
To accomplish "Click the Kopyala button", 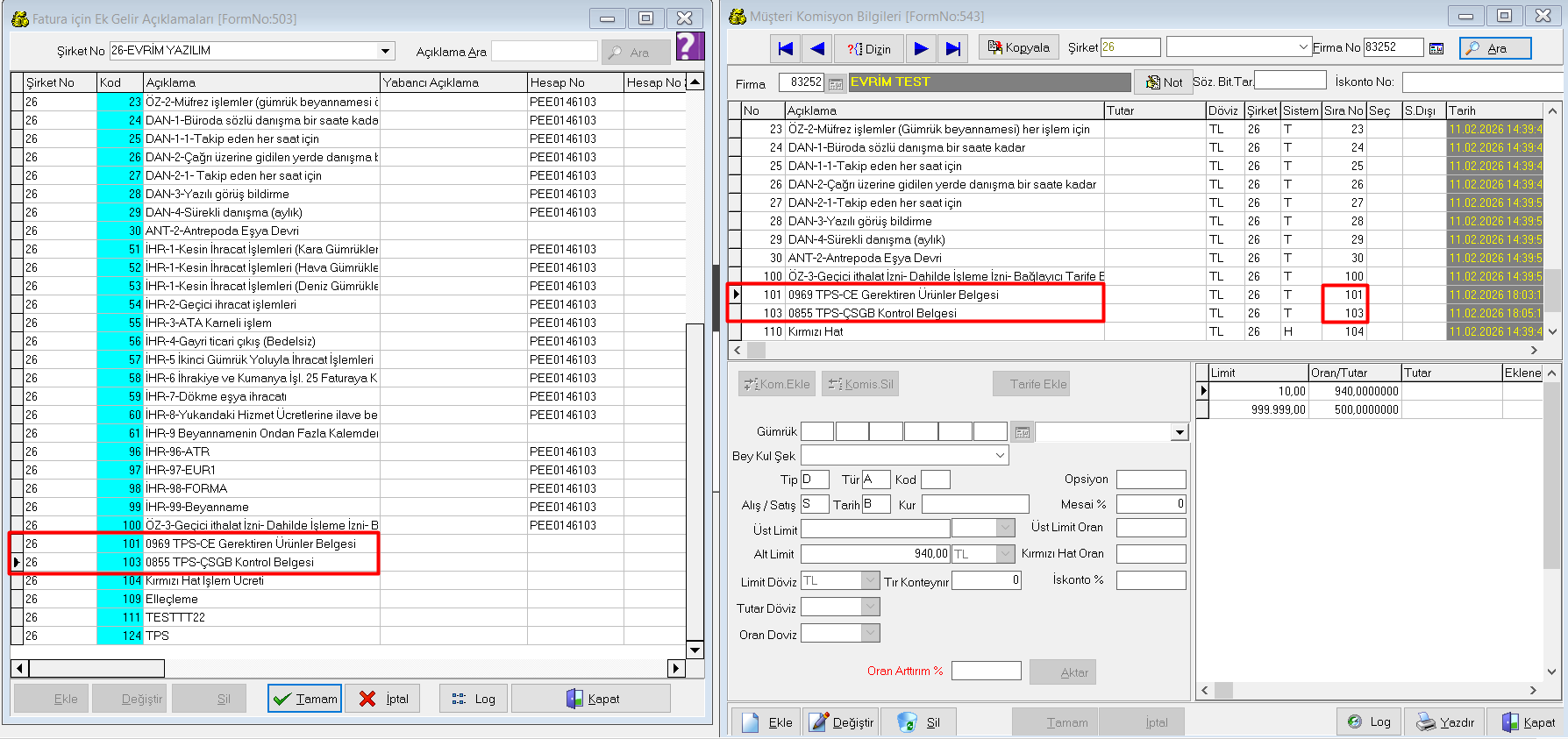I will point(1018,48).
